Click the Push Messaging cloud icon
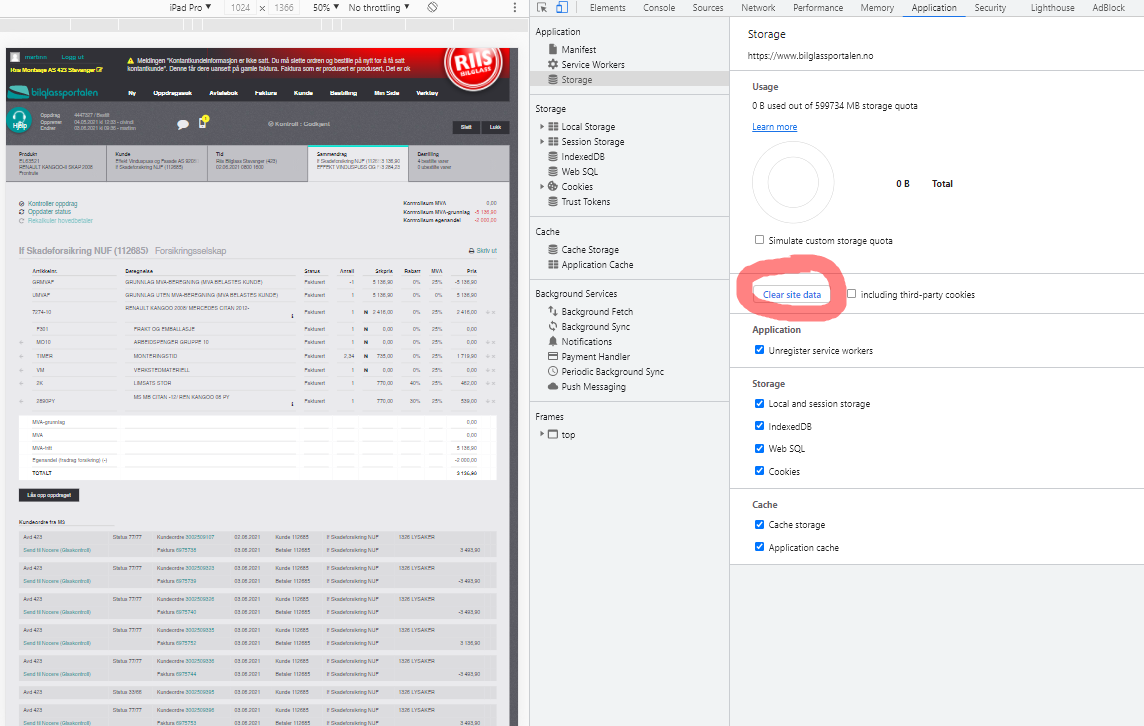 553,386
